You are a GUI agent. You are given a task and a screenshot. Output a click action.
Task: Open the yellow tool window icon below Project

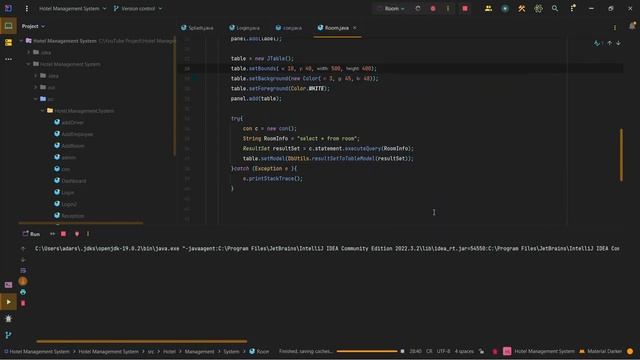point(9,42)
